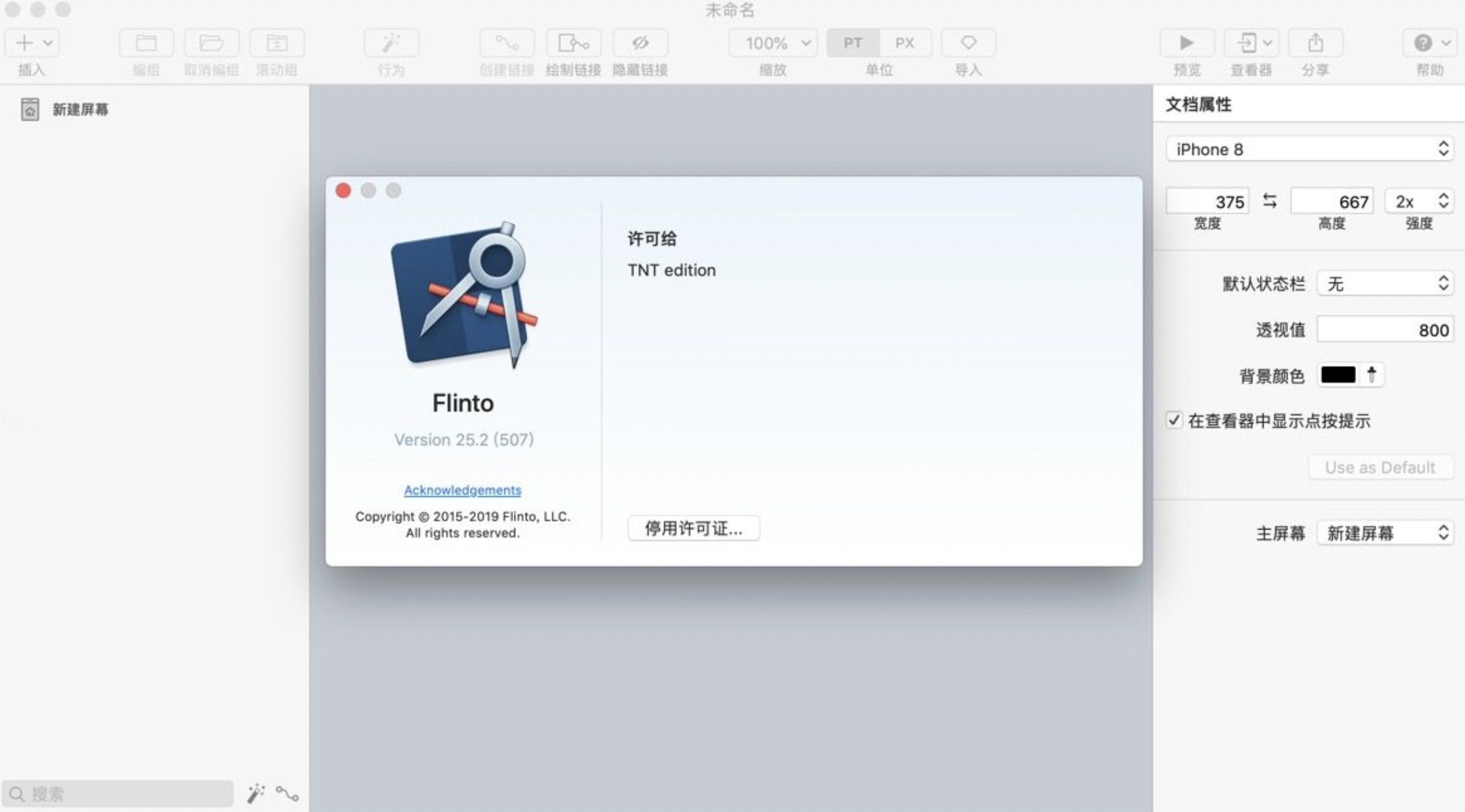The height and width of the screenshot is (812, 1465).
Task: Click the Flinto app logo image
Action: tap(465, 294)
